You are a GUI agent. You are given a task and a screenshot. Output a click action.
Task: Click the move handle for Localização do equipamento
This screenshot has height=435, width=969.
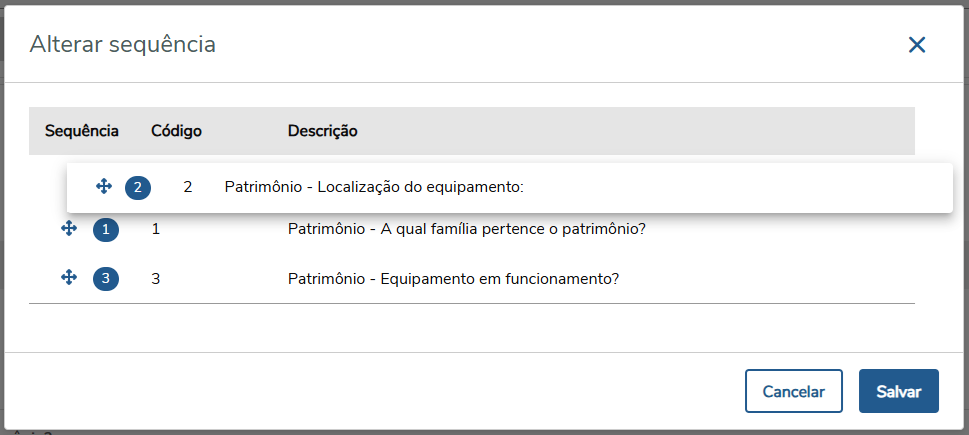tap(104, 186)
